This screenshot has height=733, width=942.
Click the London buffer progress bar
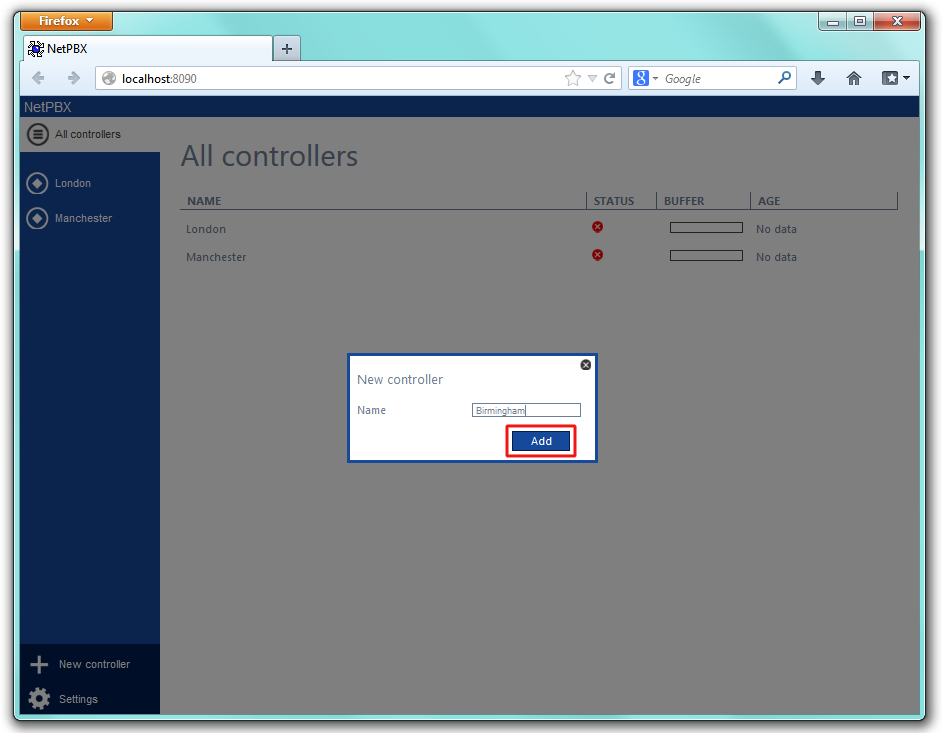click(x=706, y=228)
